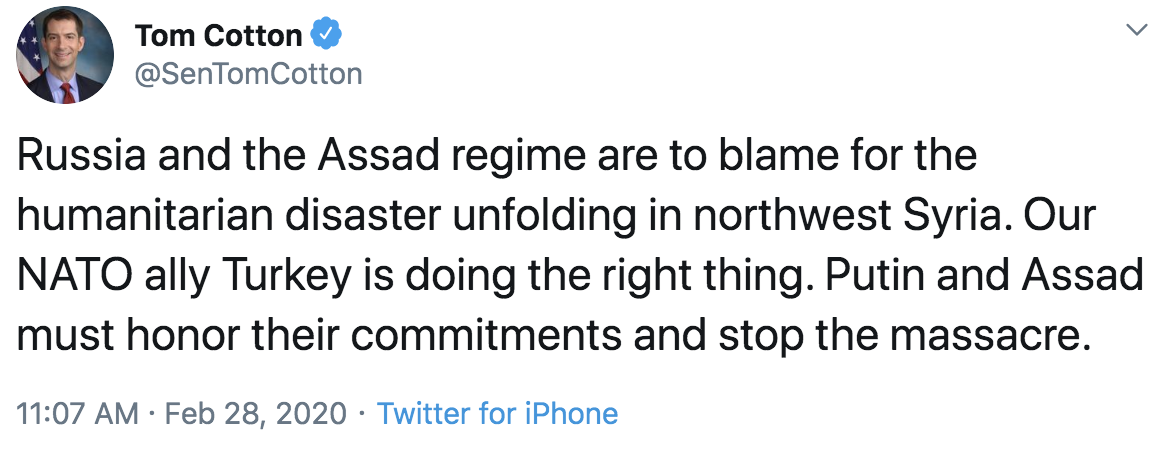Image resolution: width=1166 pixels, height=456 pixels.
Task: Click the Feb 28, 2020 date
Action: click(x=257, y=413)
